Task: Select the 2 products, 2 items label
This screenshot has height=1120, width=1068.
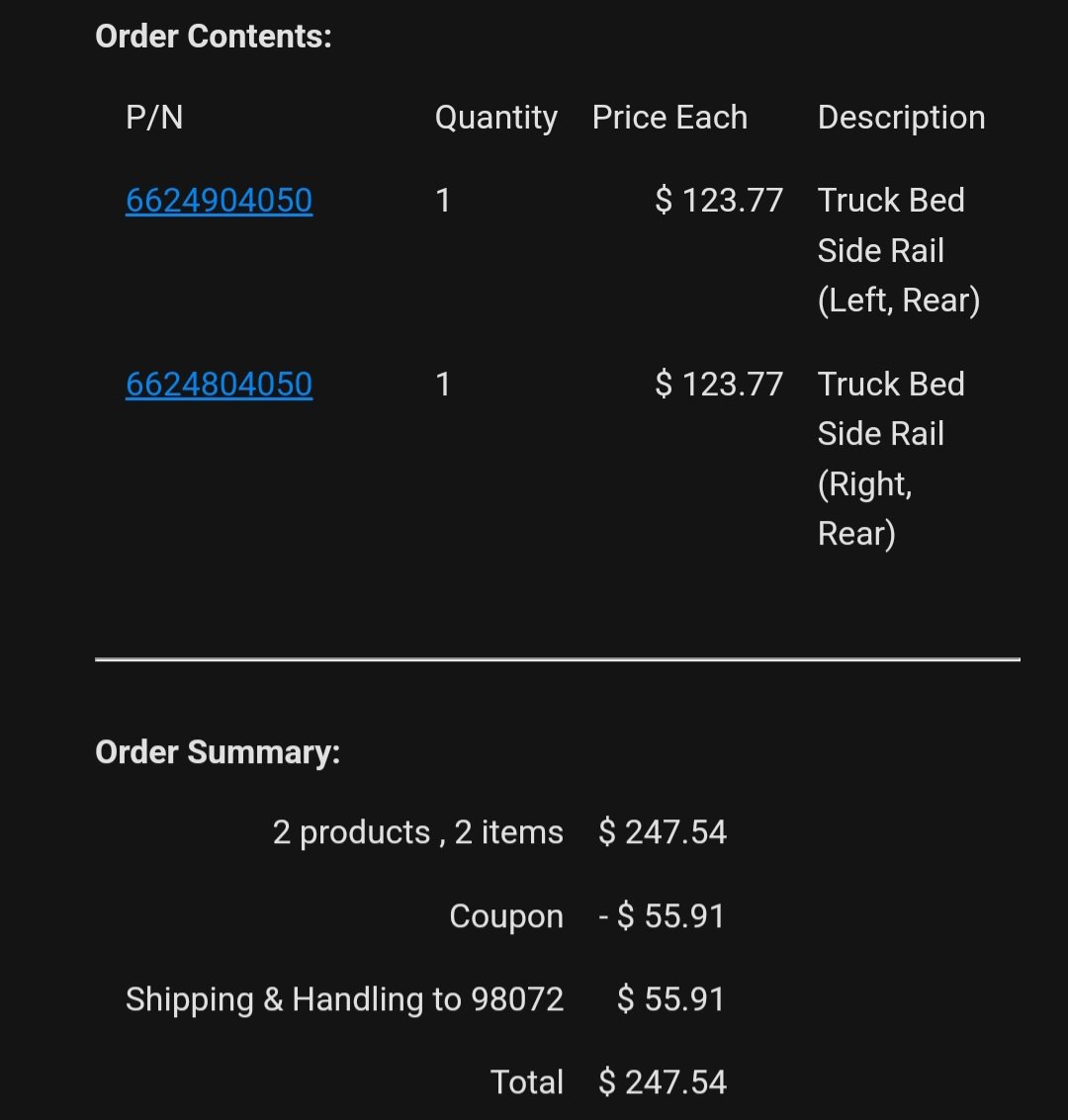Action: pyautogui.click(x=418, y=833)
